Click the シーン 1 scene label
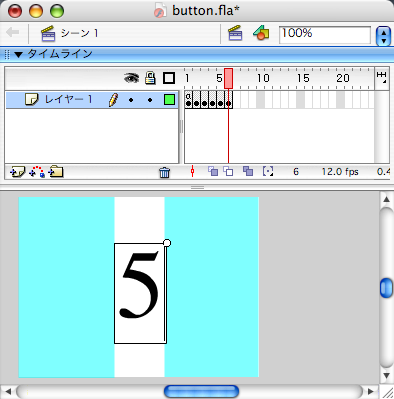394x399 pixels. pos(79,33)
